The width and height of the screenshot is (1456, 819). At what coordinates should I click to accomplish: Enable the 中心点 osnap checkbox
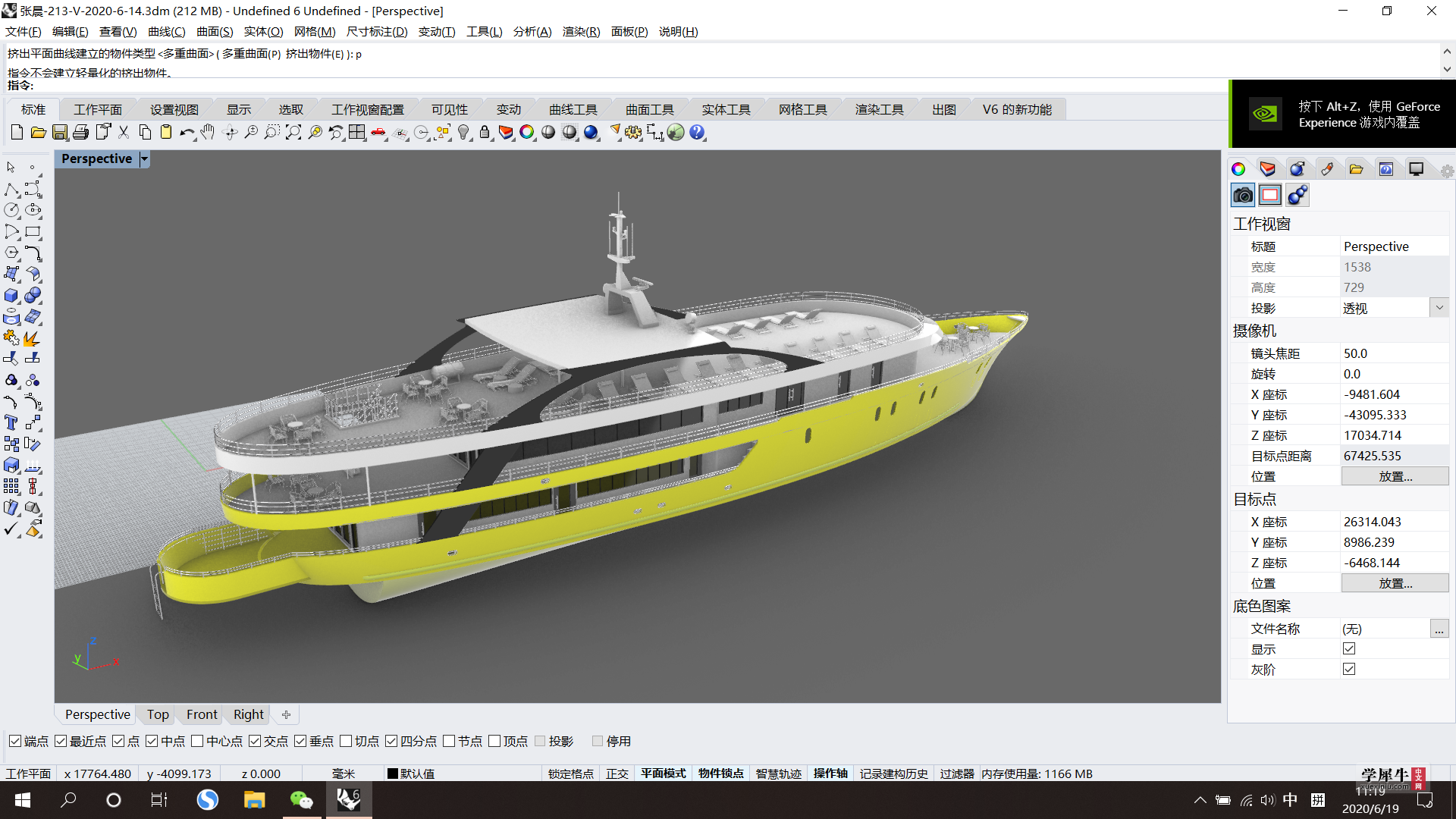coord(197,741)
